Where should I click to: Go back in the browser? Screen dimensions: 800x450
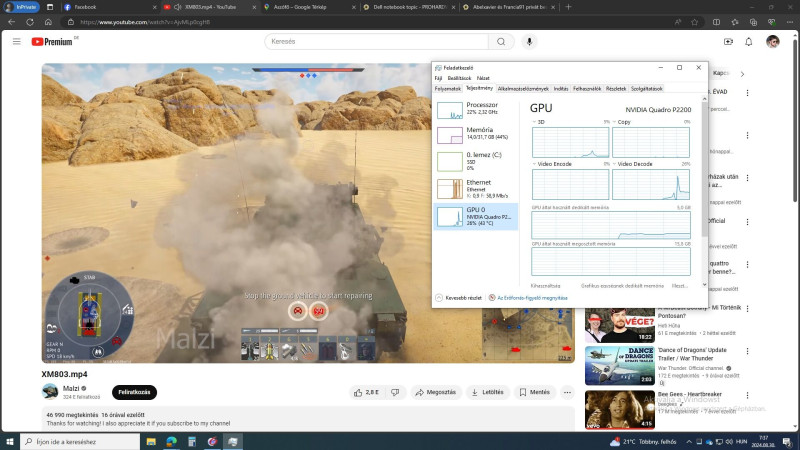tap(11, 22)
